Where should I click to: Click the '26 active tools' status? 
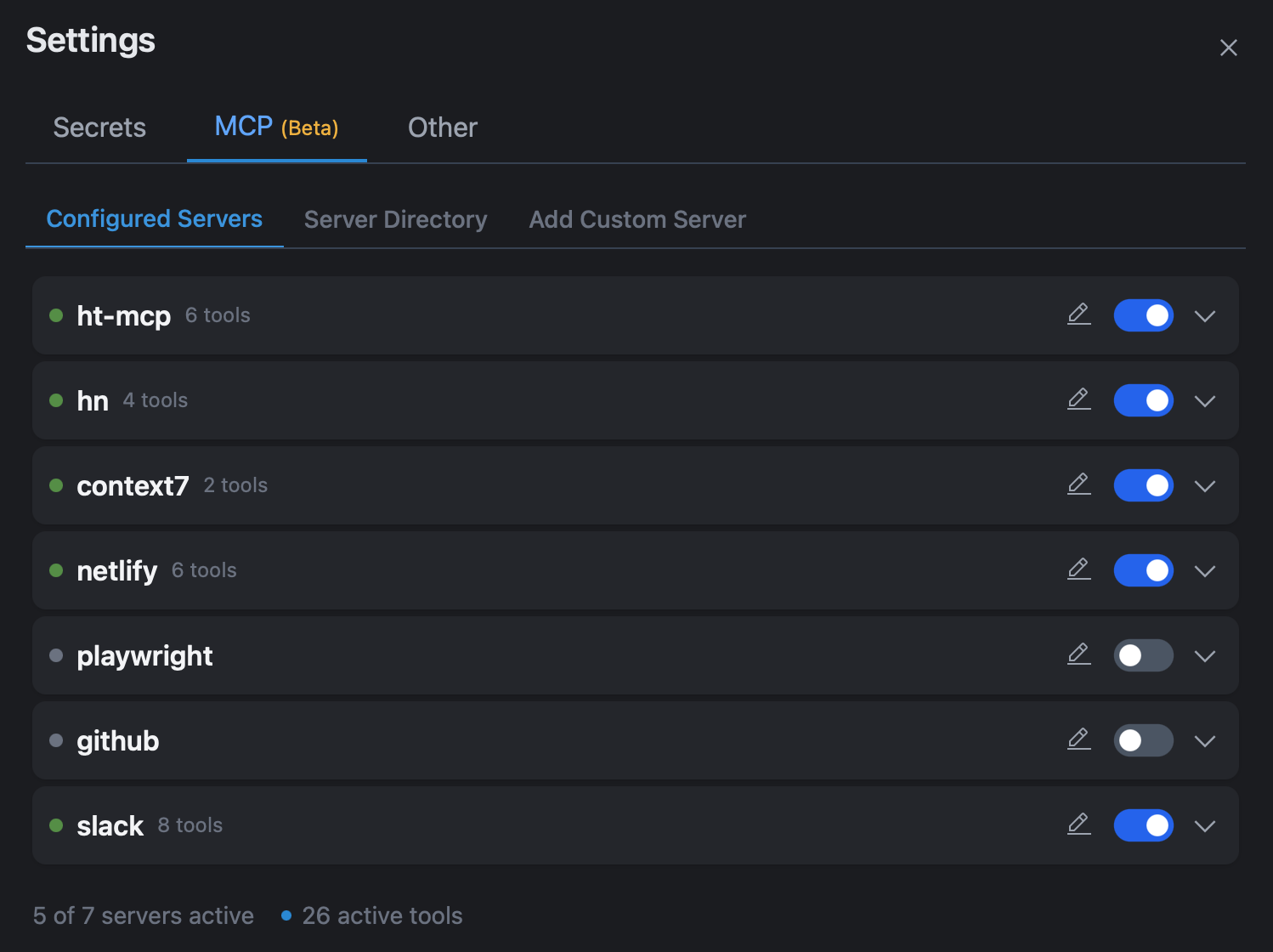tap(382, 915)
